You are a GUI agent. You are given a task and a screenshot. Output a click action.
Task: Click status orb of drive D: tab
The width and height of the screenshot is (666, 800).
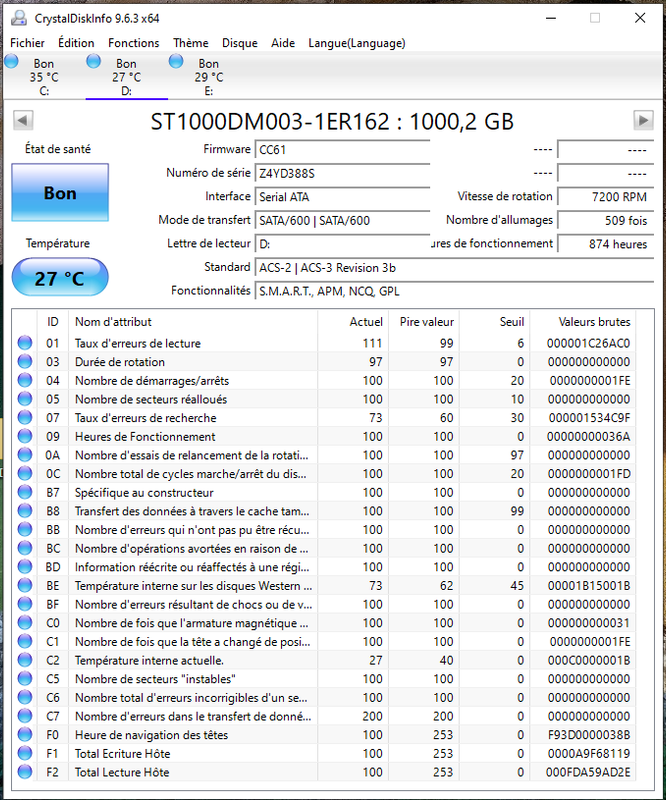tap(93, 62)
